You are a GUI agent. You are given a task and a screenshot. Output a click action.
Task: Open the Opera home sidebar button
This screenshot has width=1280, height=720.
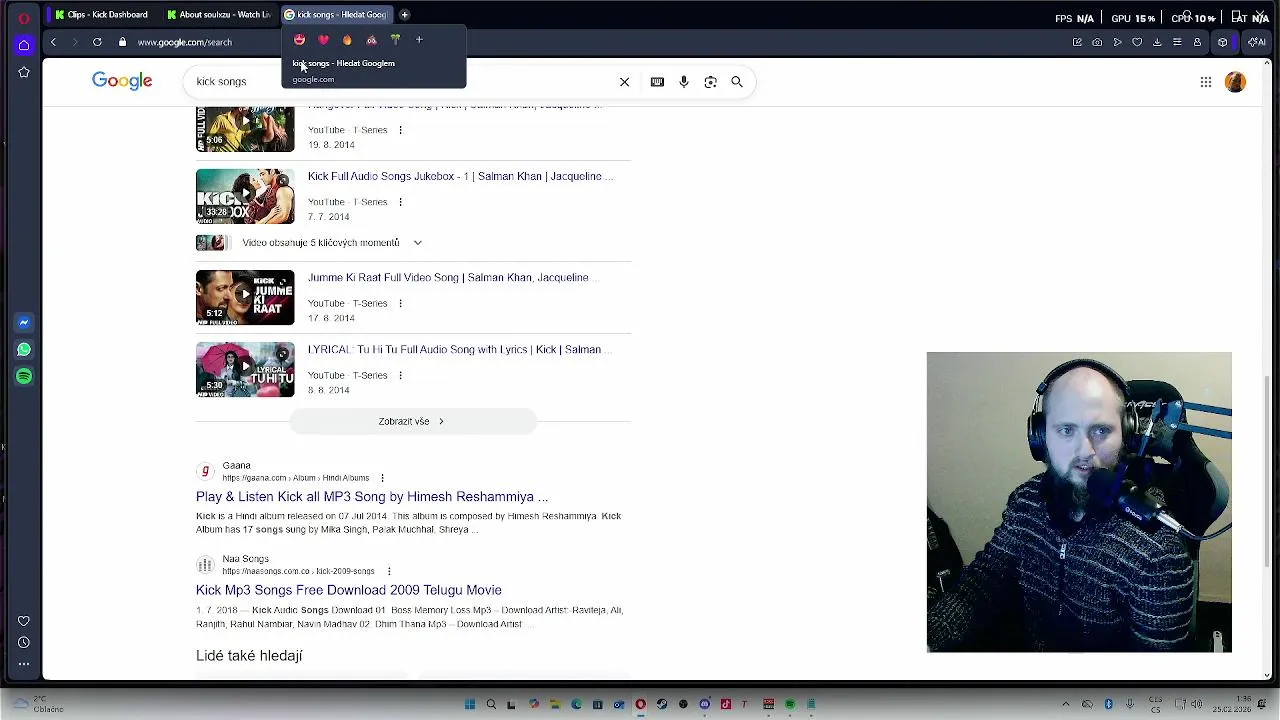[24, 45]
